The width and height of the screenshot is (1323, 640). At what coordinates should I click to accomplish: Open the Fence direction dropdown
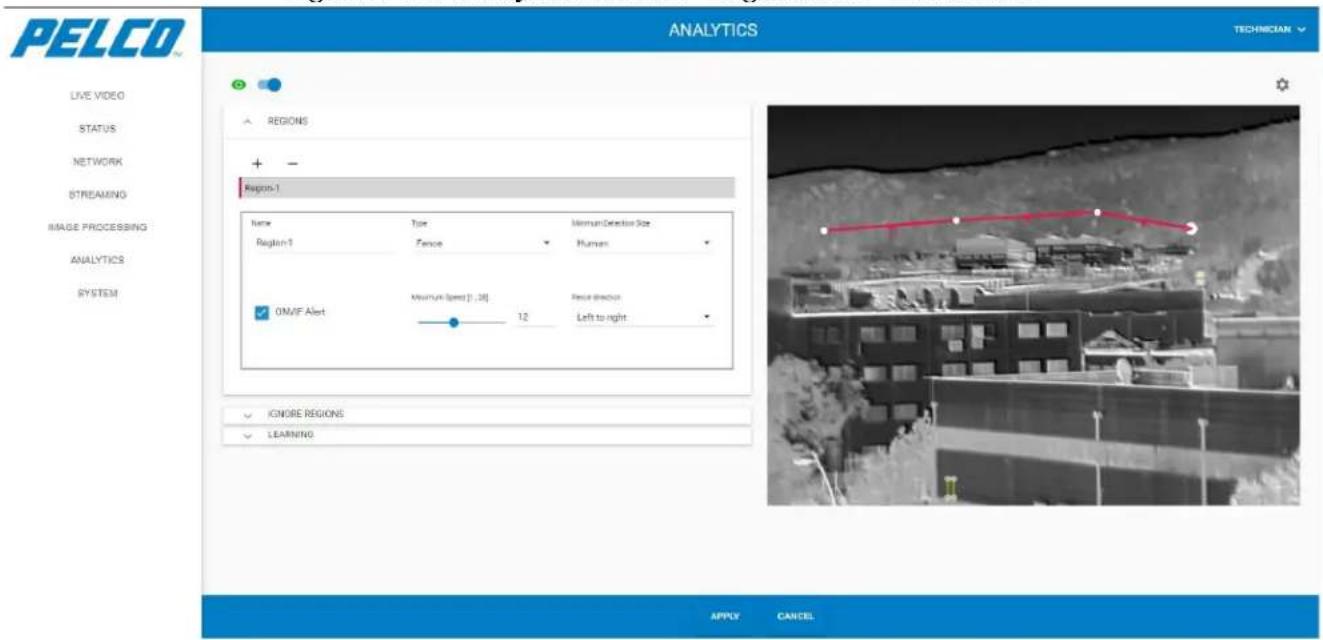pos(642,317)
